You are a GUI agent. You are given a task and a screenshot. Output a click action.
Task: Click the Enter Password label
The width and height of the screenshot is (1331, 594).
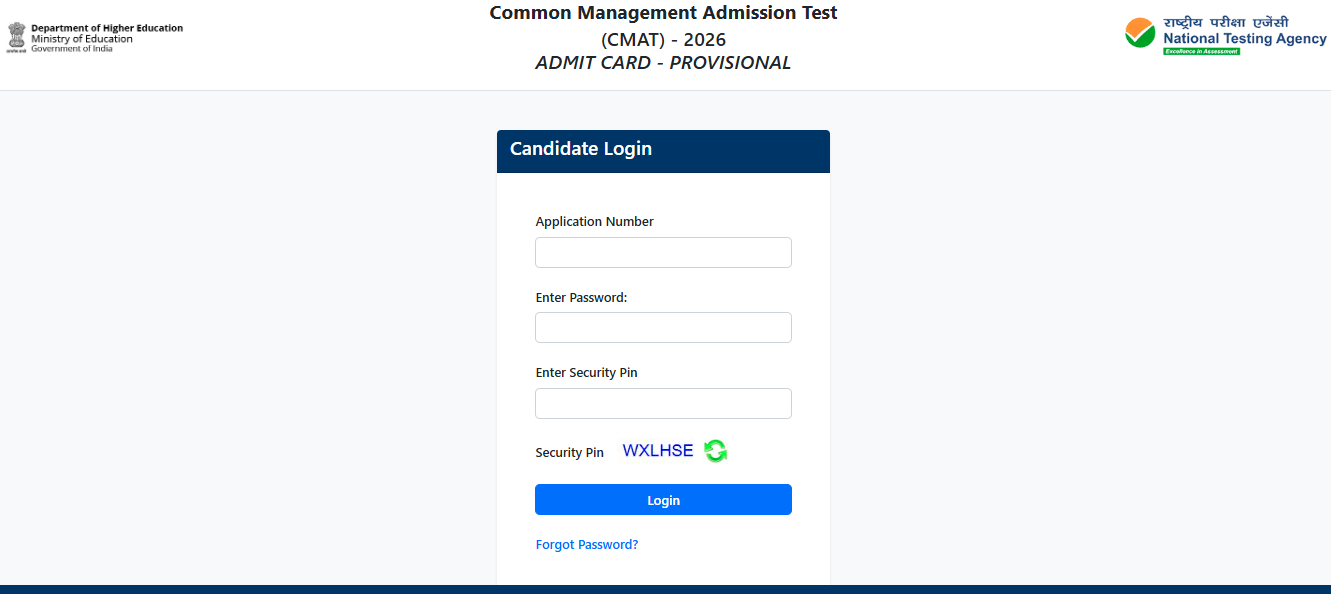[581, 298]
